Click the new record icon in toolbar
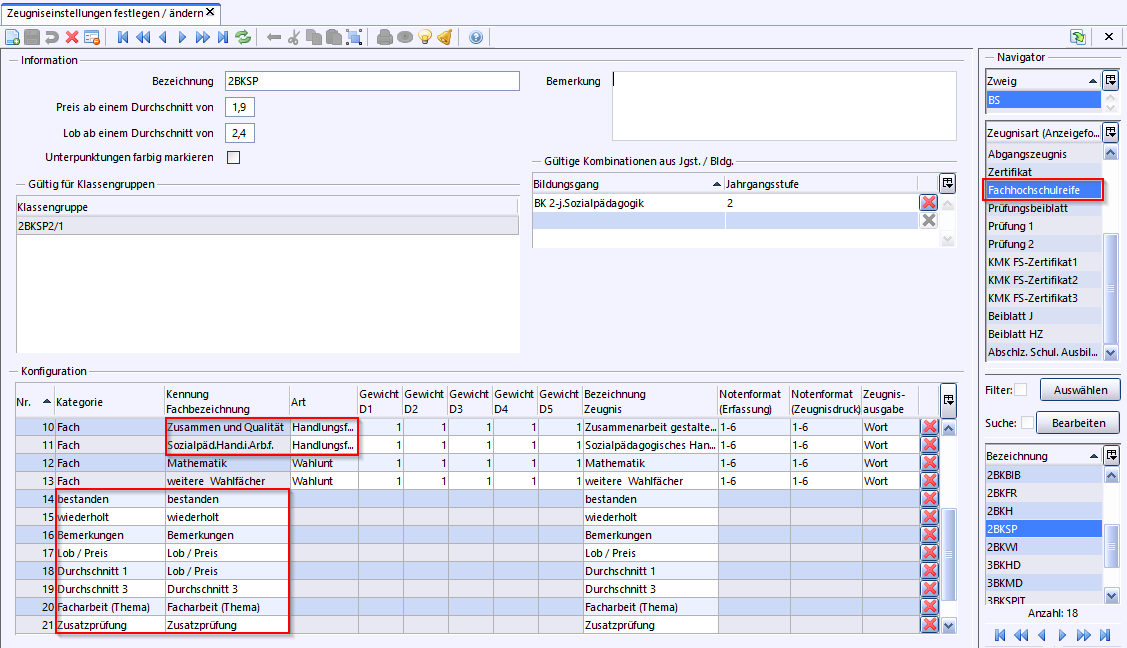 (12, 37)
